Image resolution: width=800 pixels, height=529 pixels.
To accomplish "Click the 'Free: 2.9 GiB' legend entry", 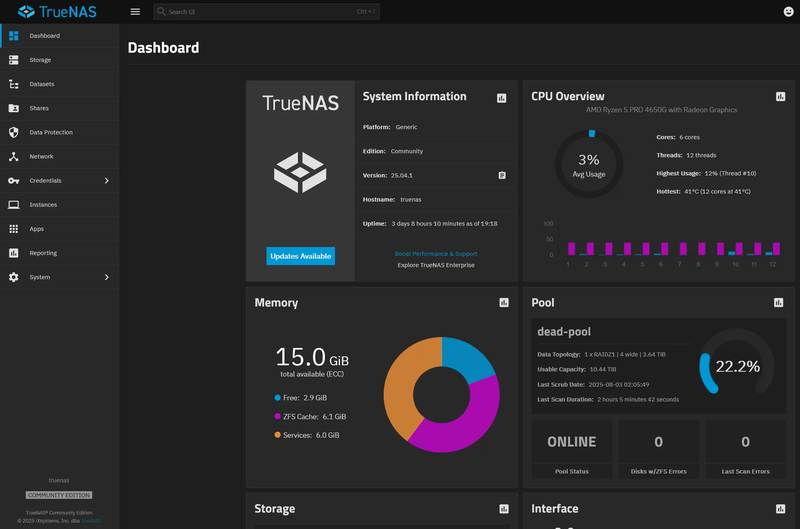I will (x=301, y=397).
